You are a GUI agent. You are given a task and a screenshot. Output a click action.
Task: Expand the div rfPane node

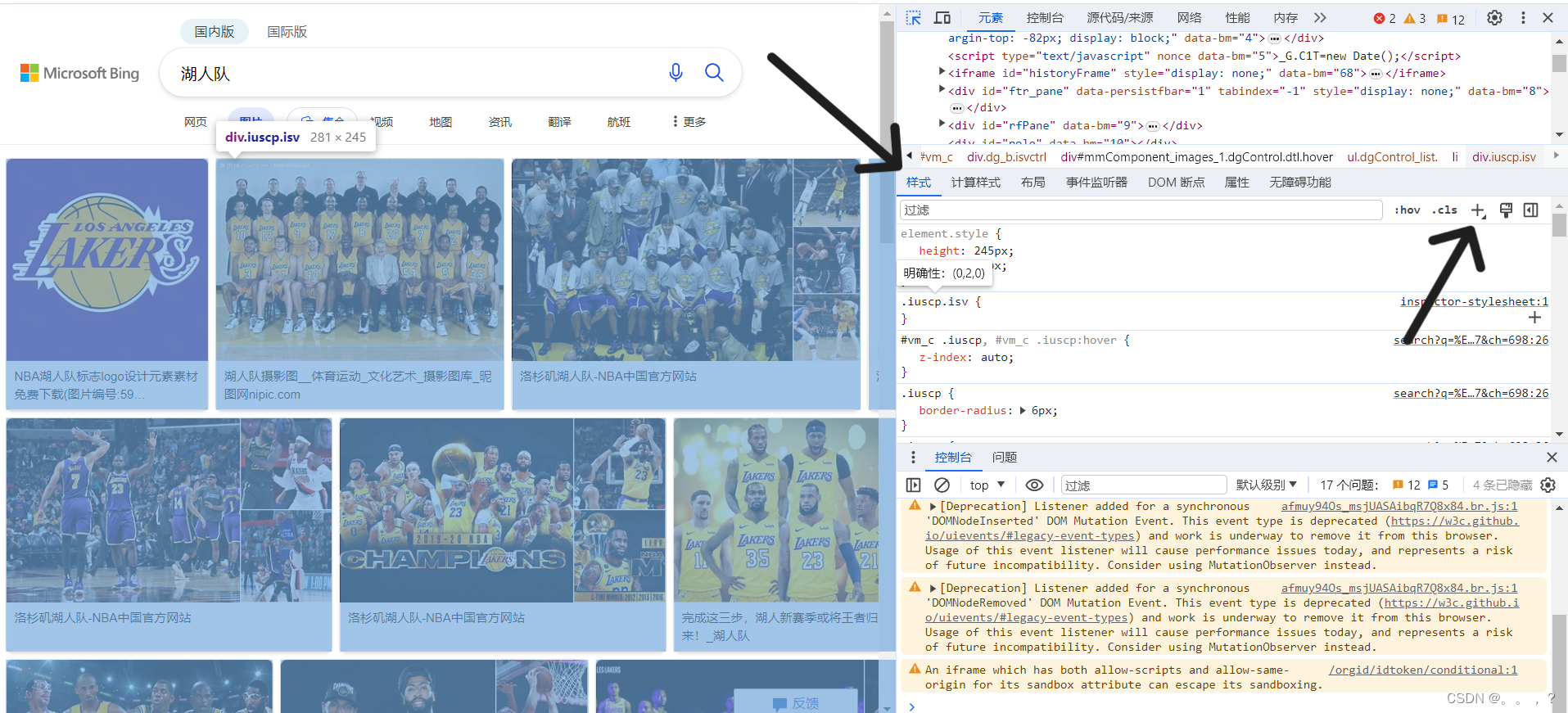point(942,124)
